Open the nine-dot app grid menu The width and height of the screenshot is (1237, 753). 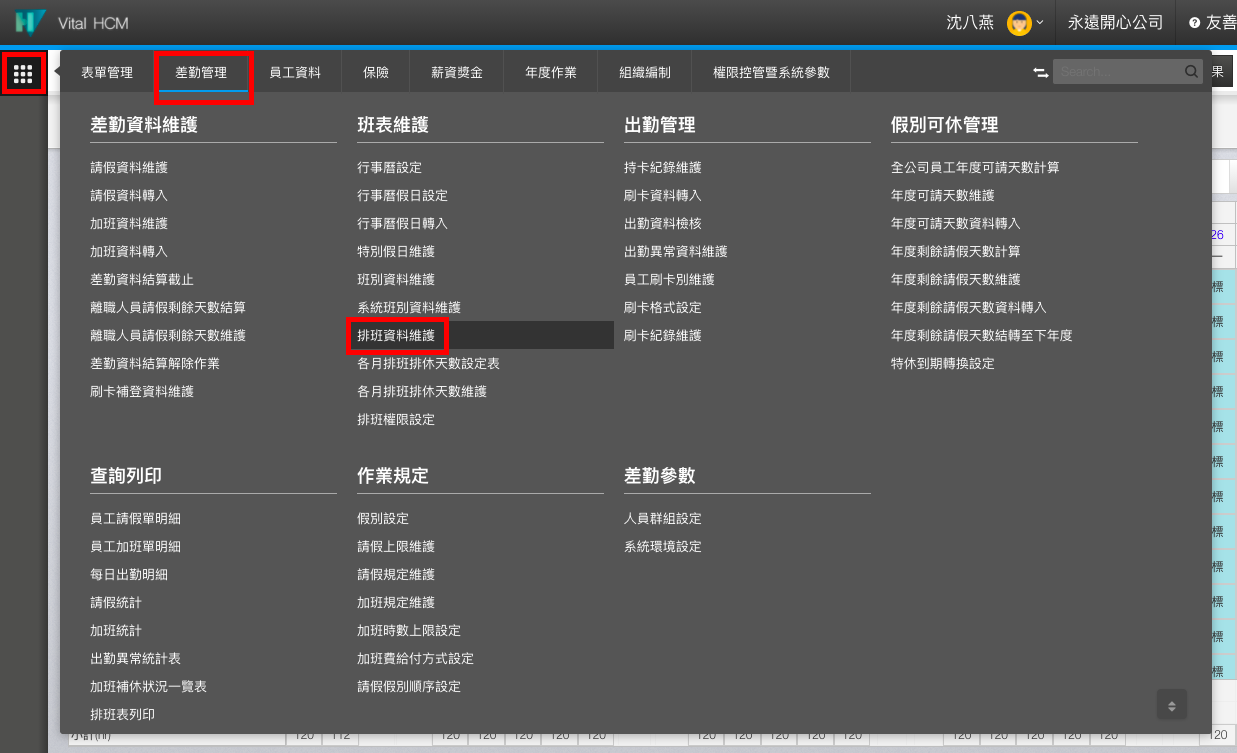click(23, 74)
